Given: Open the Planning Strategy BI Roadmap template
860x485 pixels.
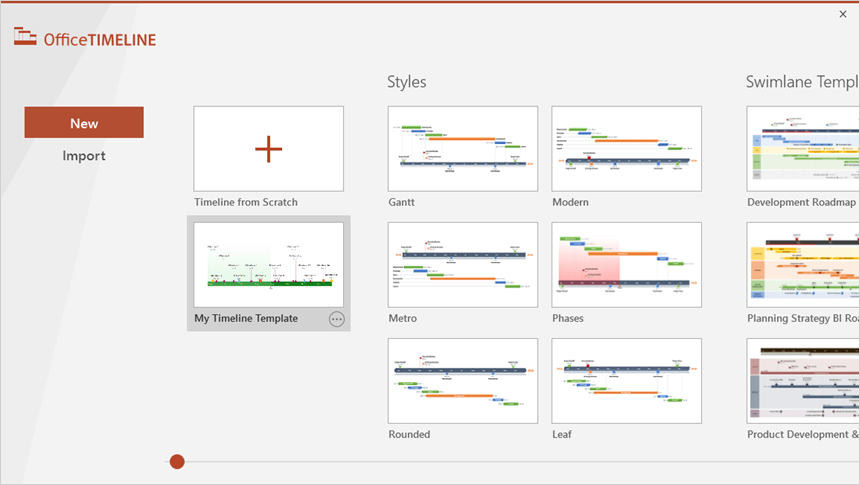Looking at the screenshot, I should tap(803, 265).
